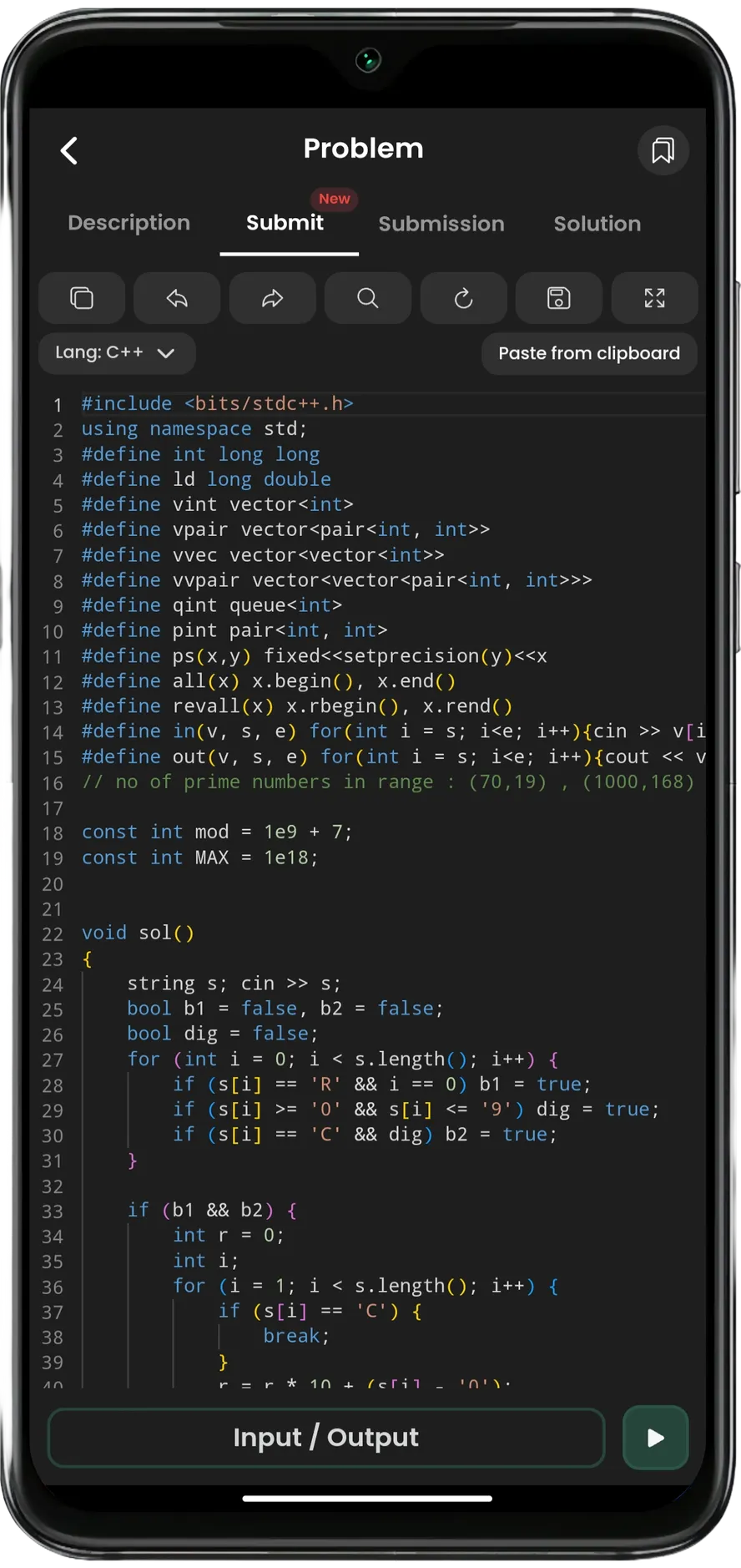Click '#define ld long double' line
The width and height of the screenshot is (741, 1568).
[x=206, y=479]
